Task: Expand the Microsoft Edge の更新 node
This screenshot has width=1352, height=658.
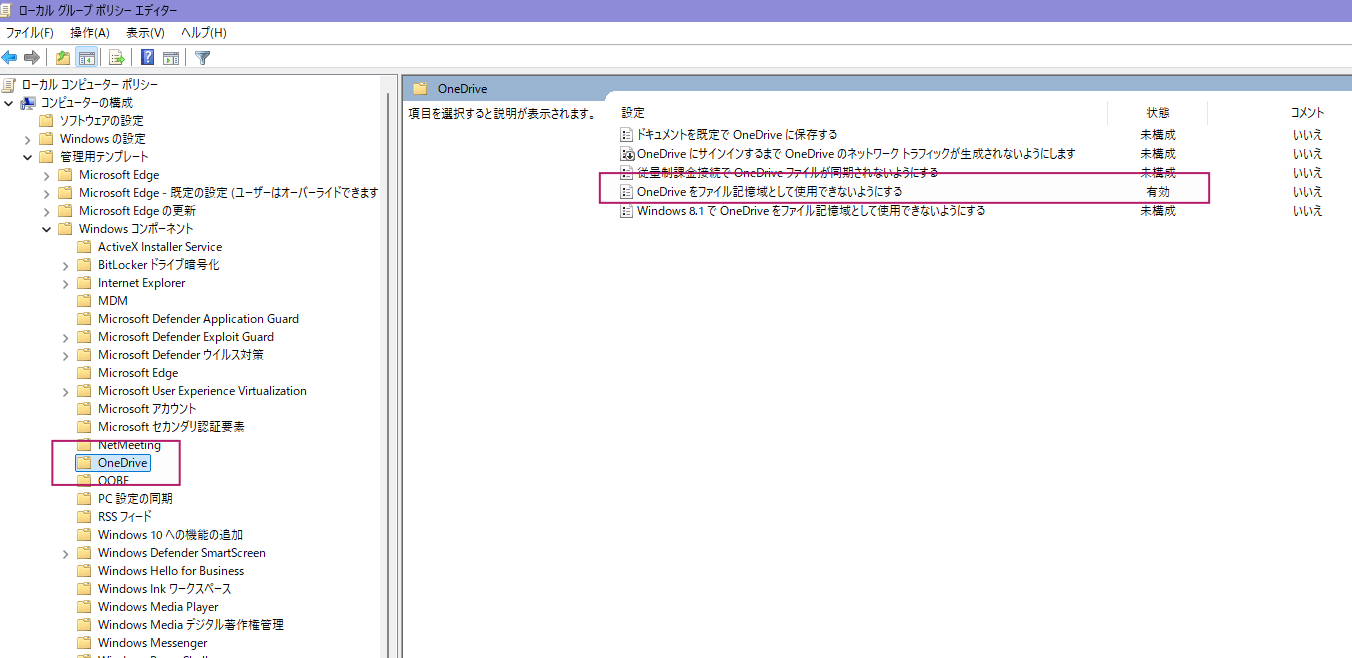Action: coord(47,211)
